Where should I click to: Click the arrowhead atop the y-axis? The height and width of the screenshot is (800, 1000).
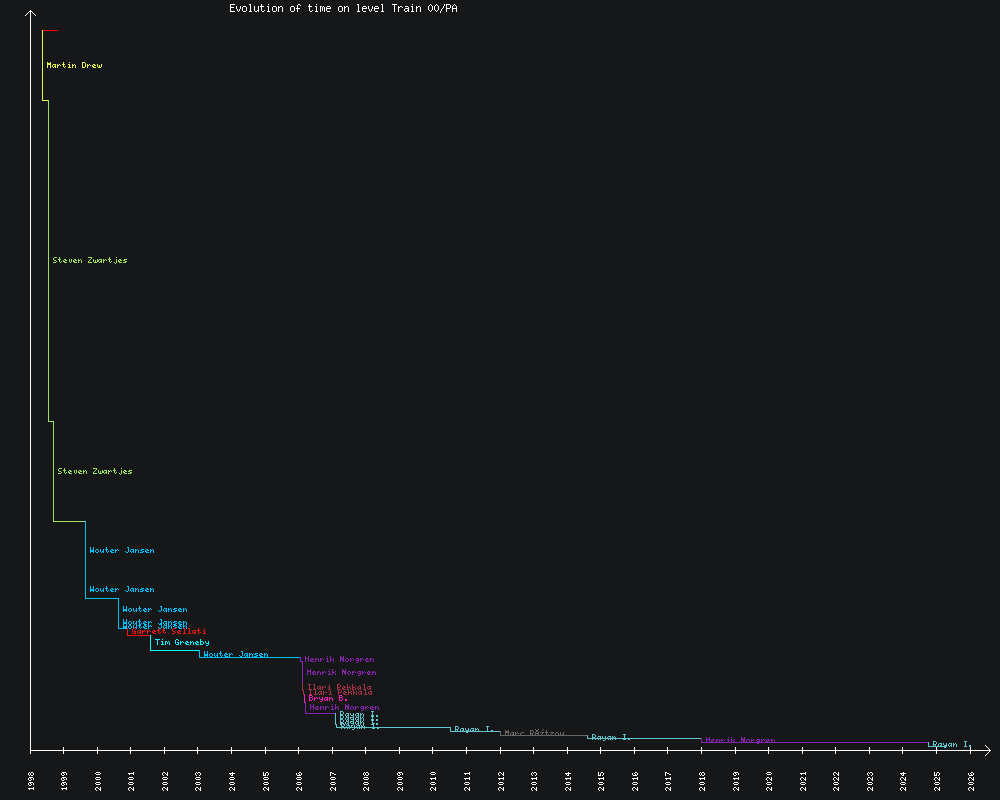31,14
